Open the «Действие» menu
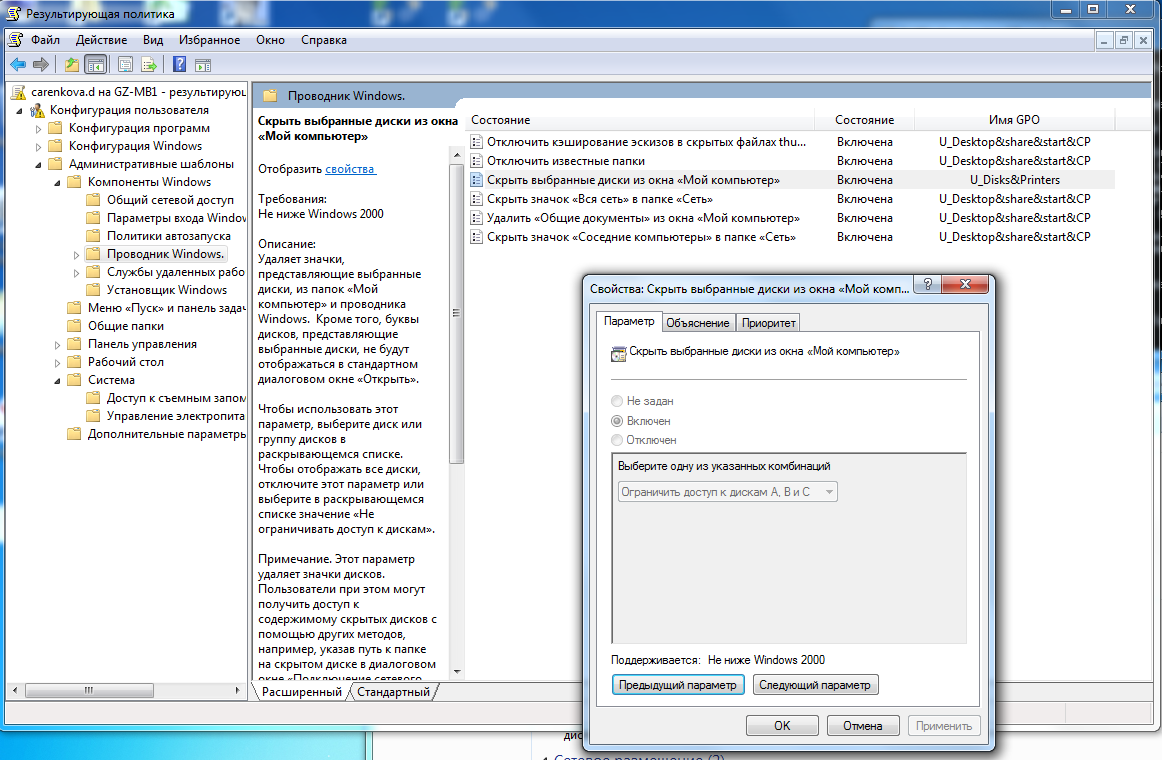The image size is (1162, 760). coord(101,40)
